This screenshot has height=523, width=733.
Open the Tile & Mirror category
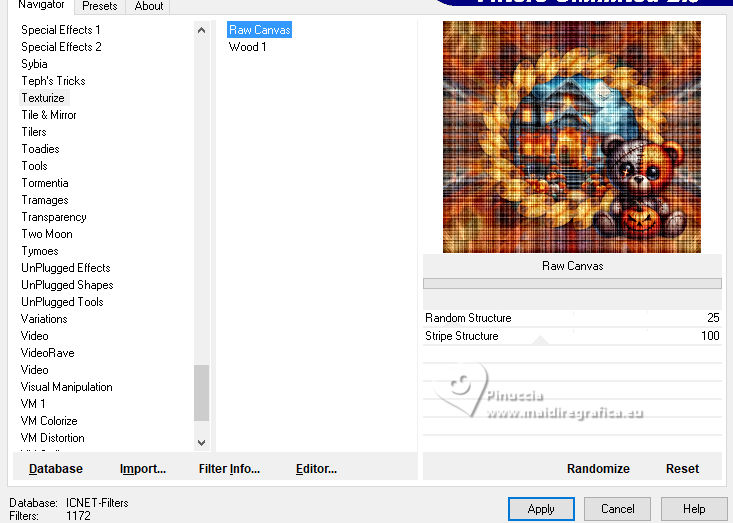[49, 115]
